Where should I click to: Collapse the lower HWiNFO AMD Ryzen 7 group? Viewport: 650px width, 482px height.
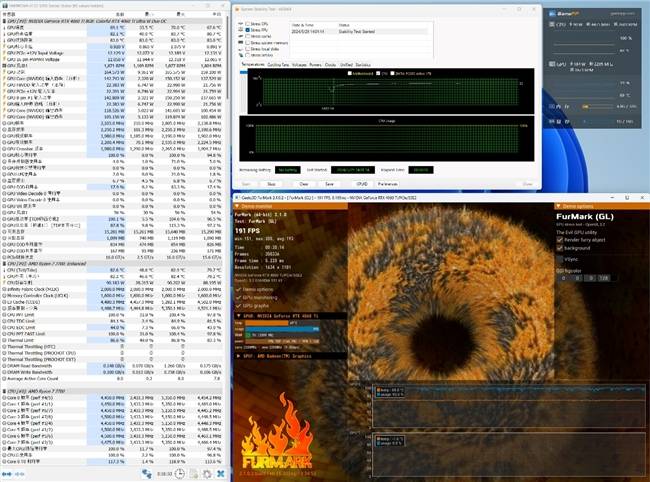point(4,391)
